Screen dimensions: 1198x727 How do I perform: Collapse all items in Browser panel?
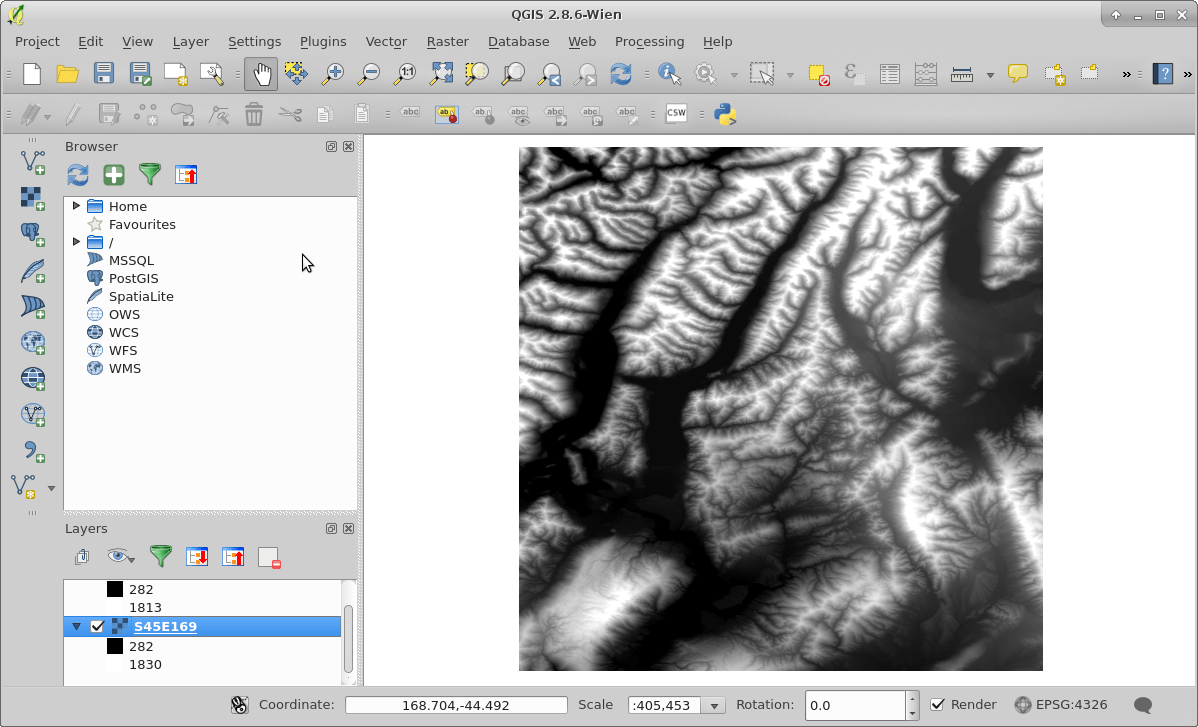[x=186, y=175]
